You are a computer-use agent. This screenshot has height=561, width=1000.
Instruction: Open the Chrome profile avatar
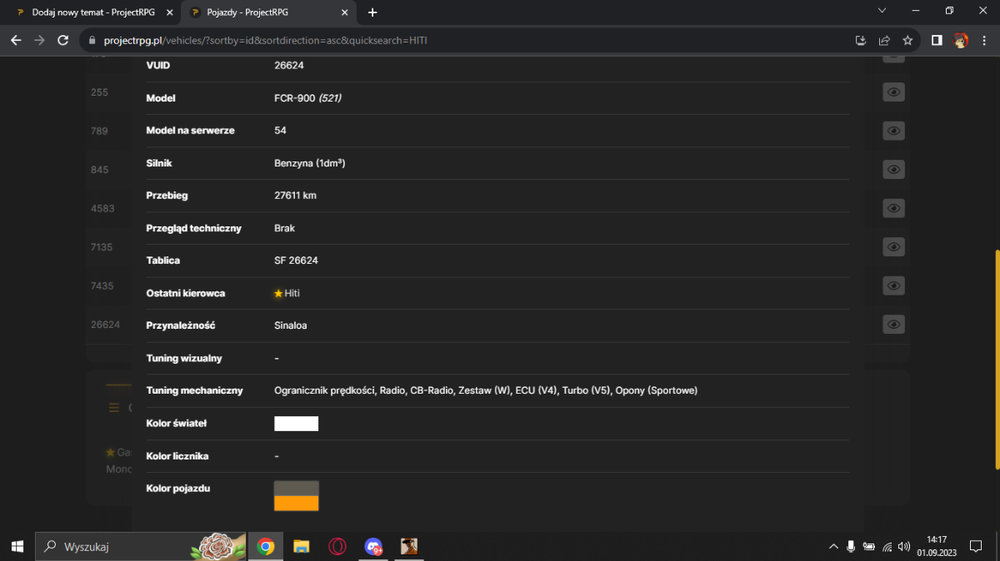[x=960, y=40]
